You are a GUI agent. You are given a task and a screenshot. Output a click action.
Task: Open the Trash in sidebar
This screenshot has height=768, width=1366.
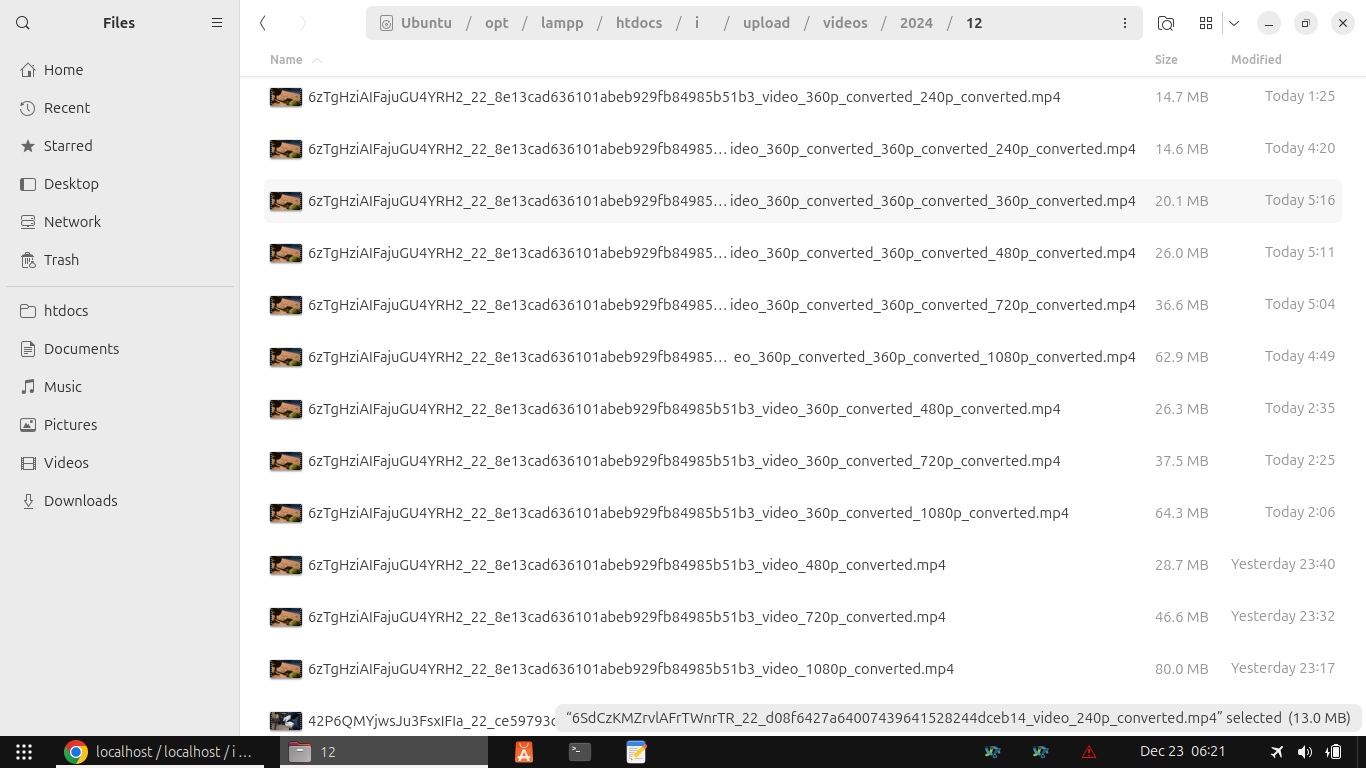120,260
